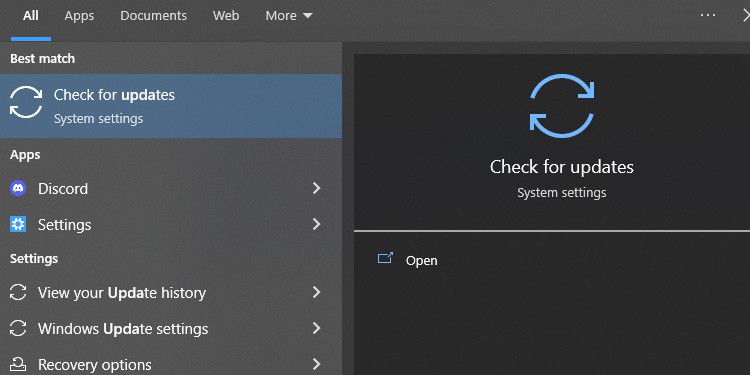Switch to the All tab
Image resolution: width=750 pixels, height=375 pixels.
click(31, 16)
